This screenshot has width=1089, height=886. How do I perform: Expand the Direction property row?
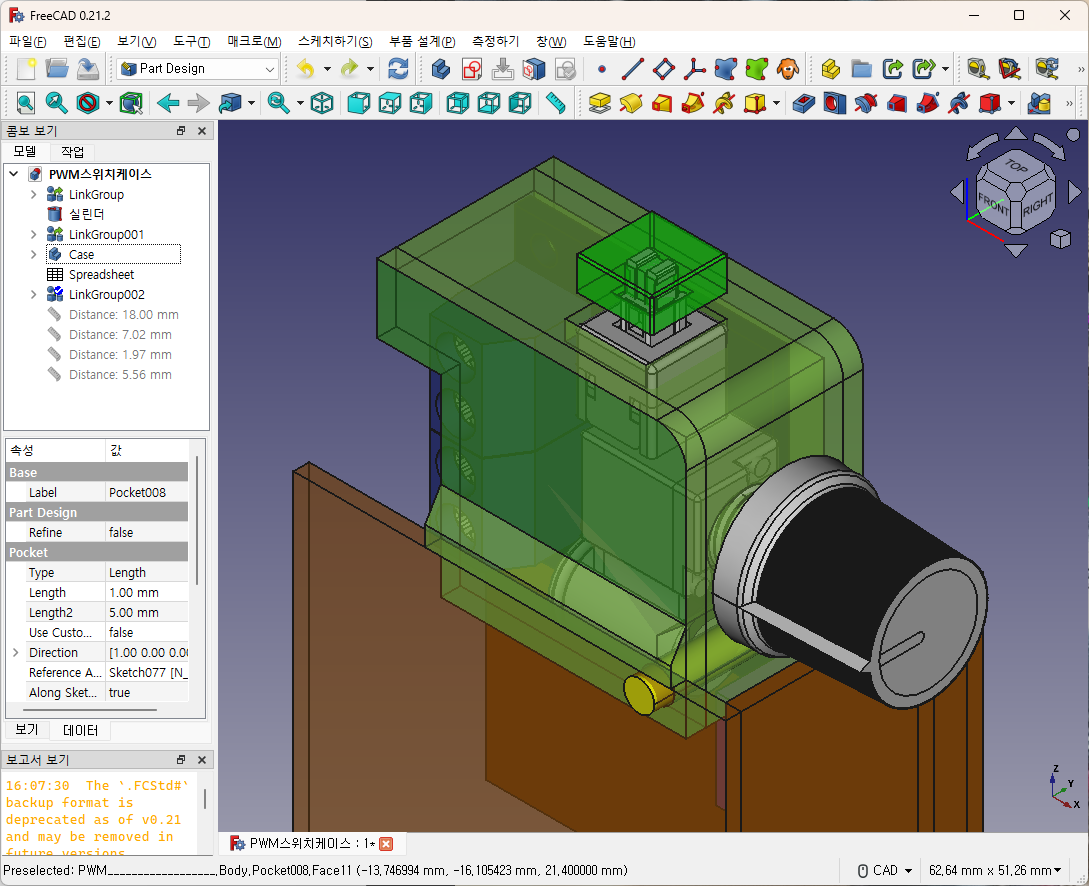[15, 653]
